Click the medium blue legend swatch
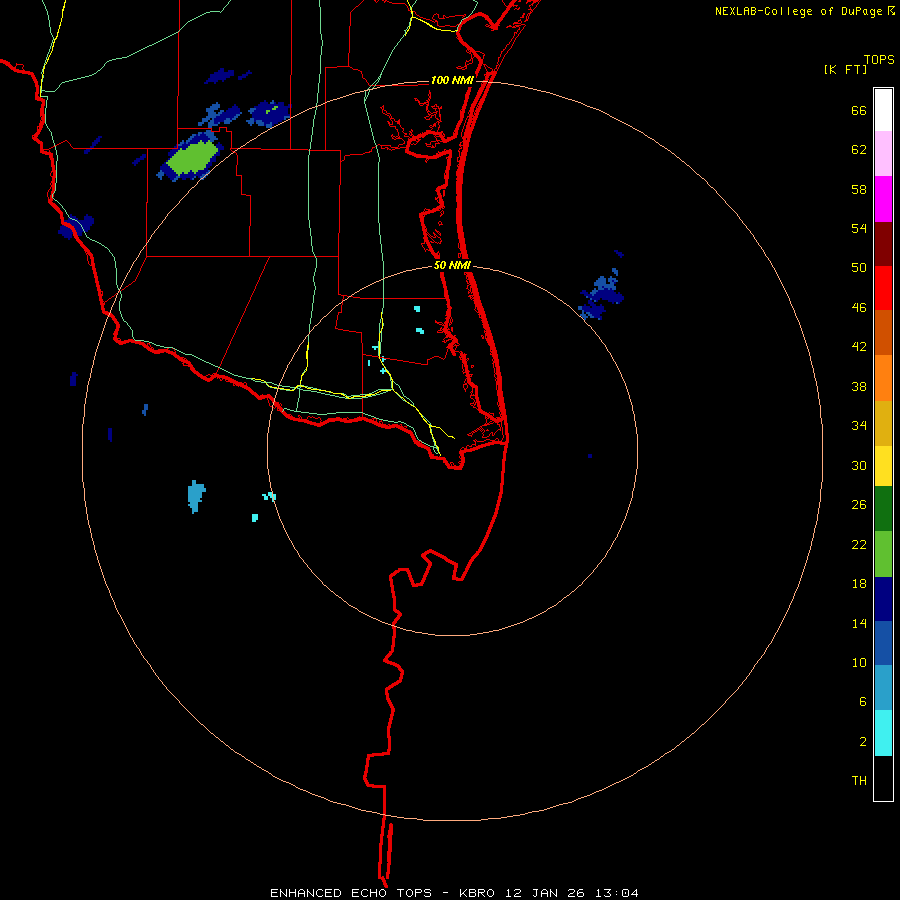 pyautogui.click(x=883, y=643)
